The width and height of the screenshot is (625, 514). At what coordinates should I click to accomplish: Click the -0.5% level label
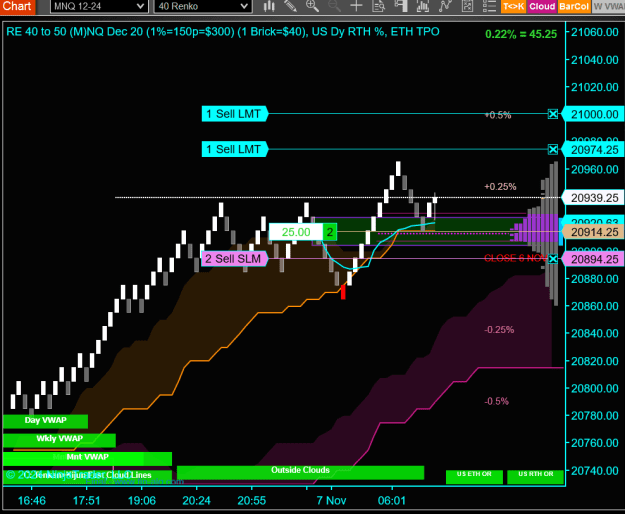tap(497, 401)
